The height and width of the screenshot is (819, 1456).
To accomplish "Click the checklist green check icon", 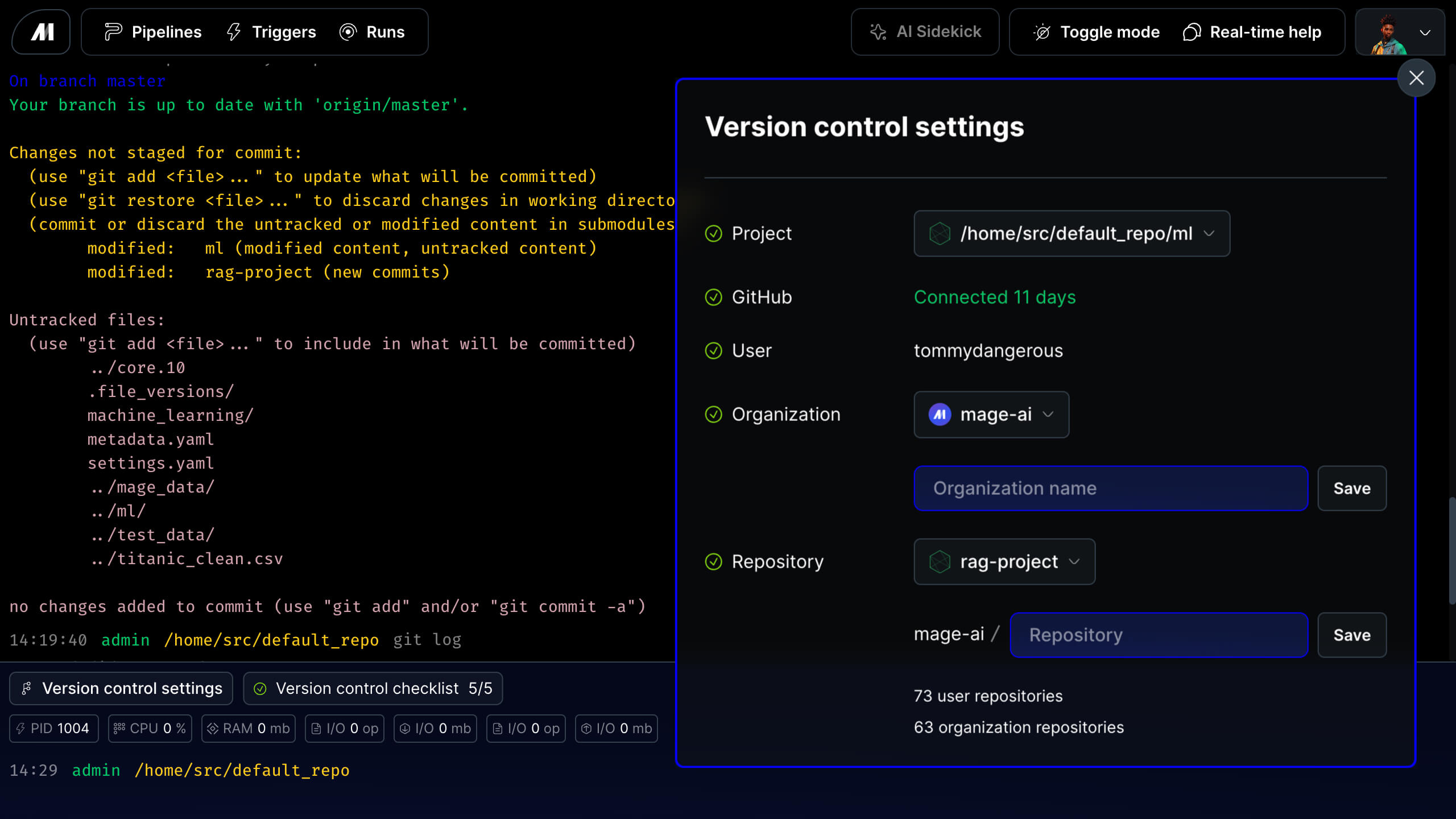I will pyautogui.click(x=260, y=689).
